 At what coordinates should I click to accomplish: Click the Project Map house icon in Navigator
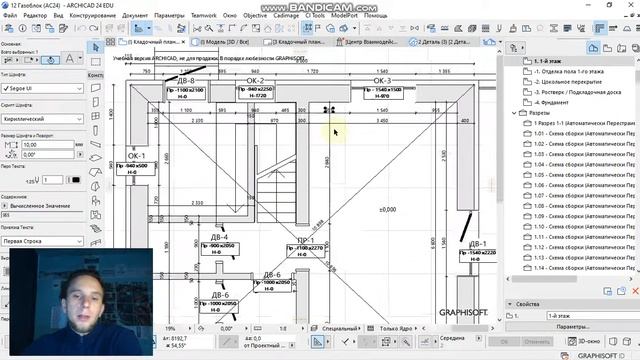click(593, 48)
